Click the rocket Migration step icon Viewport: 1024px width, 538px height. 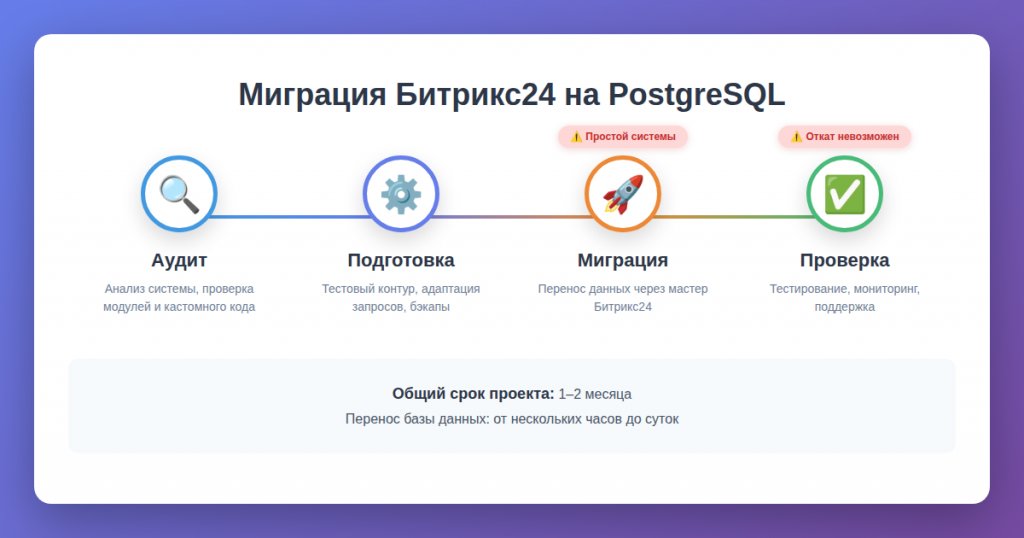pos(622,194)
